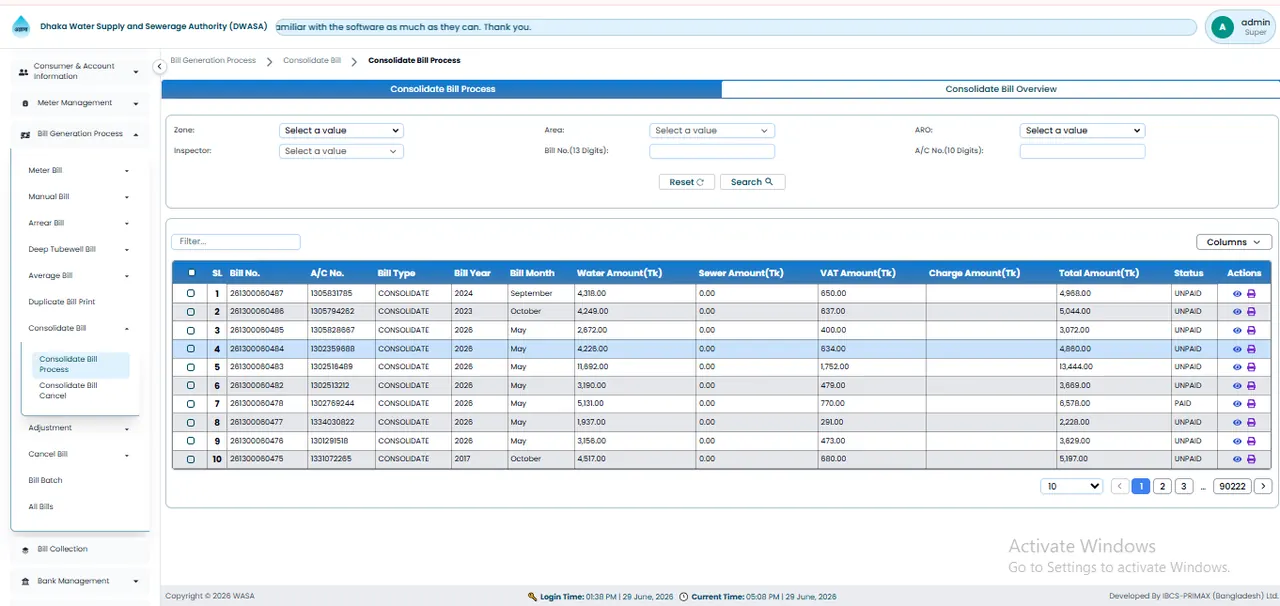
Task: Print bill 261300060477 using printer icon
Action: (1251, 423)
